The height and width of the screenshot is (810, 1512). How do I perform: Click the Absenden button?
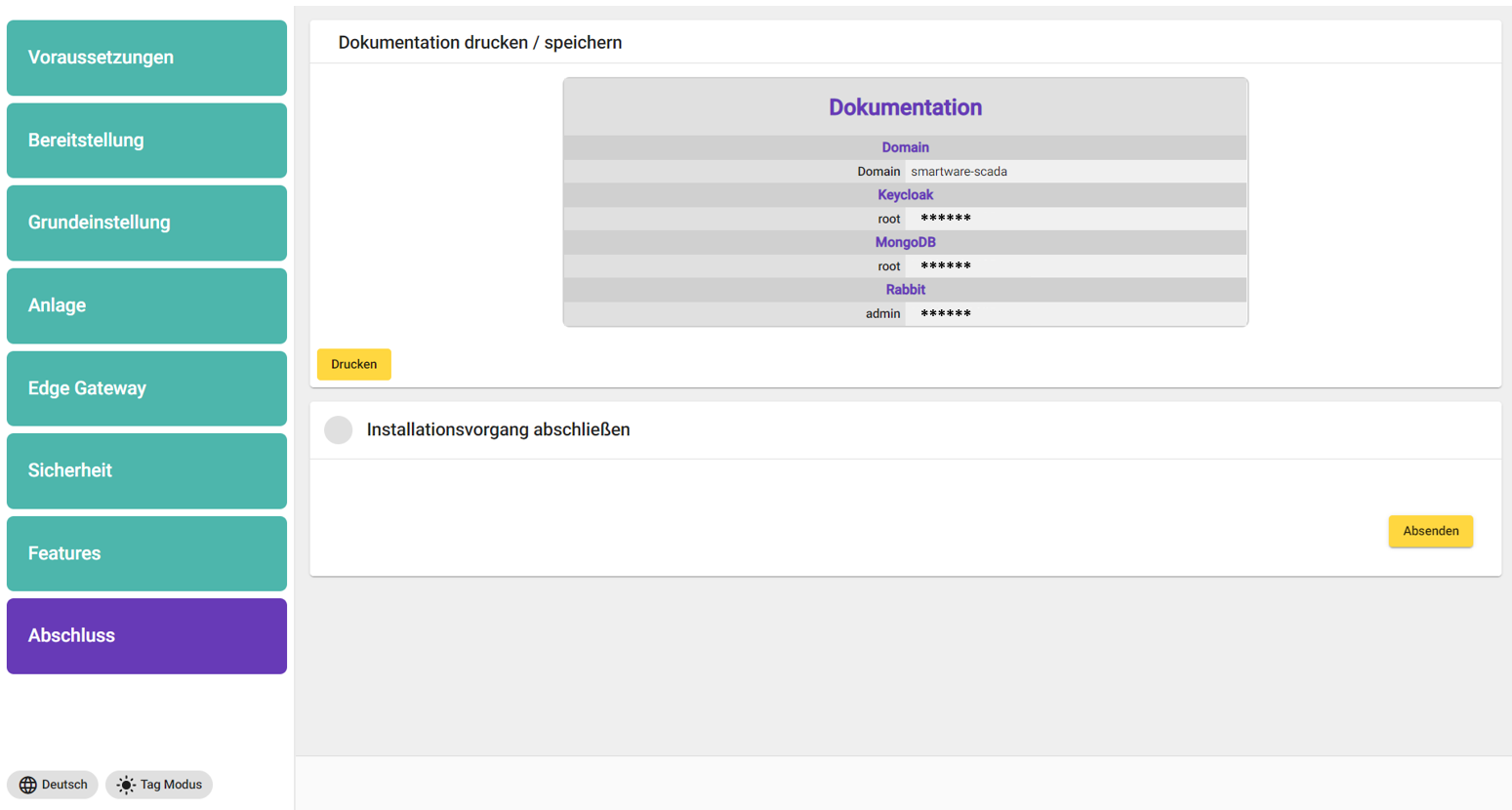pyautogui.click(x=1430, y=531)
